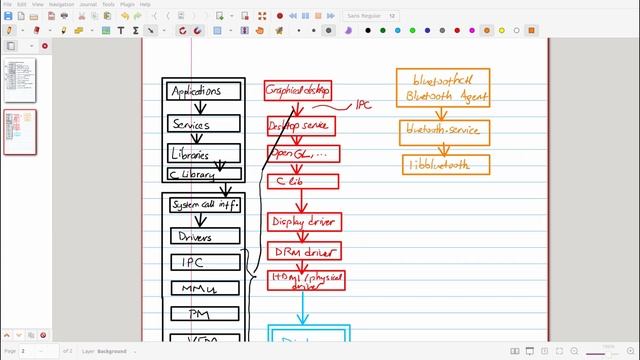Open a file from the toolbar

[34, 16]
